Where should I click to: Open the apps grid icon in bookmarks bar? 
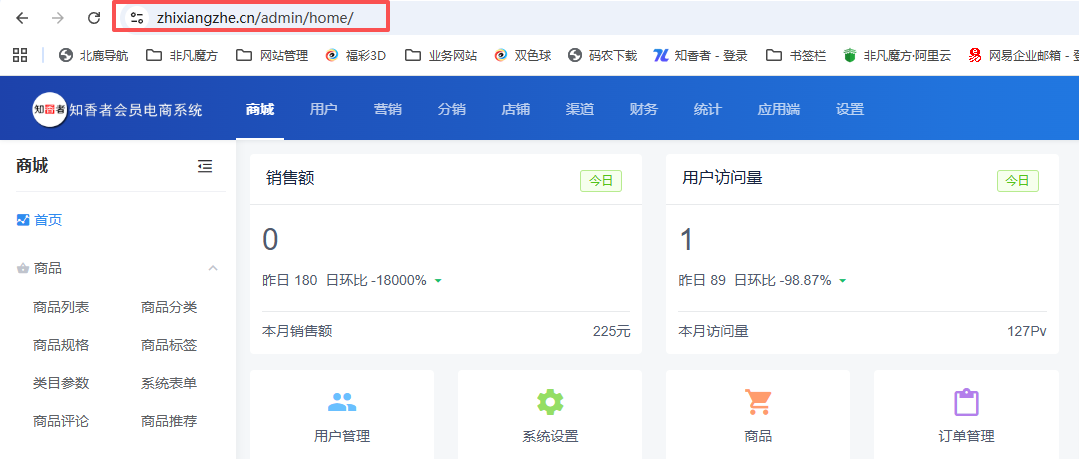20,55
